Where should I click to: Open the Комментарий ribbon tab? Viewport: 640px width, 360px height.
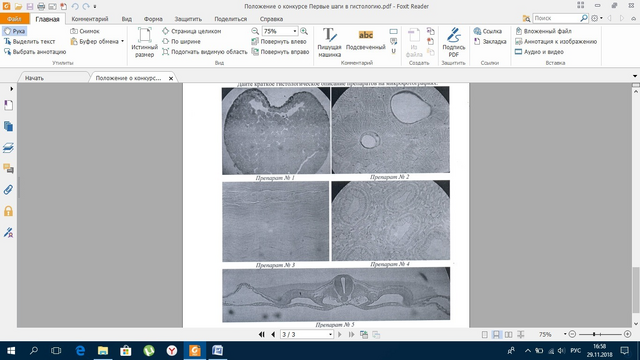tap(90, 19)
